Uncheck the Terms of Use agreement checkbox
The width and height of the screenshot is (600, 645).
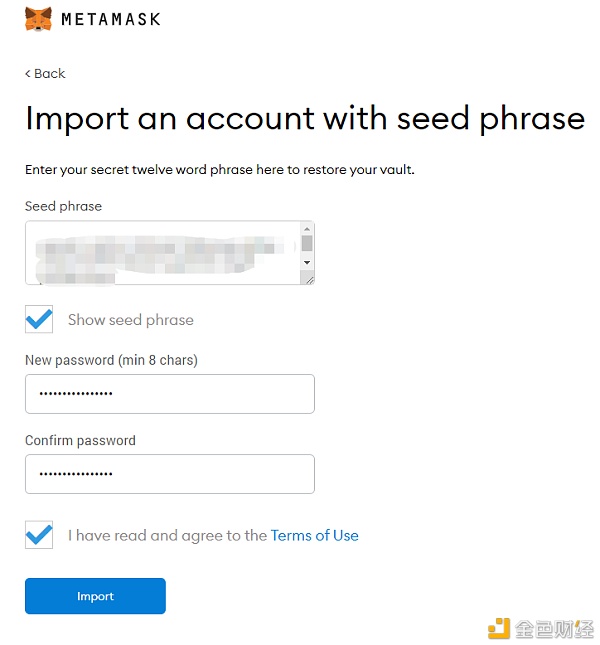pyautogui.click(x=39, y=534)
